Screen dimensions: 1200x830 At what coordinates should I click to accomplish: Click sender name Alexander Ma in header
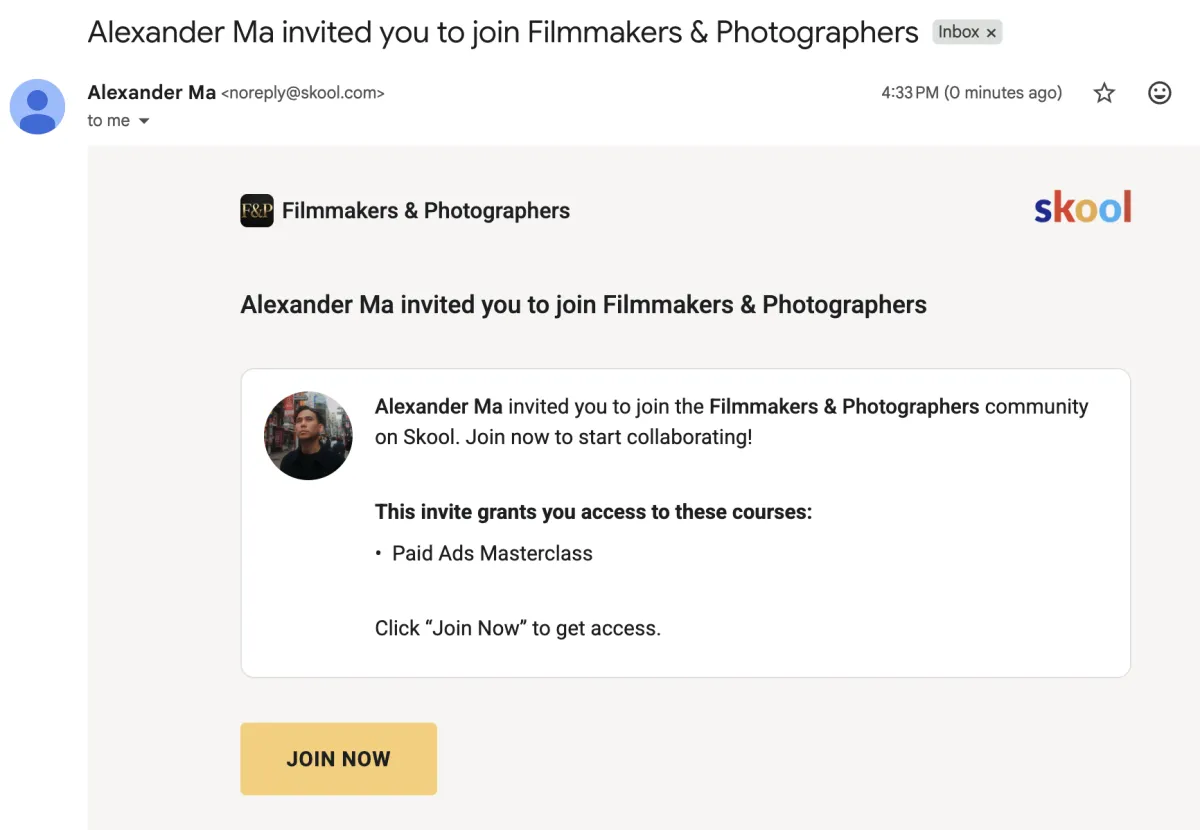(152, 93)
